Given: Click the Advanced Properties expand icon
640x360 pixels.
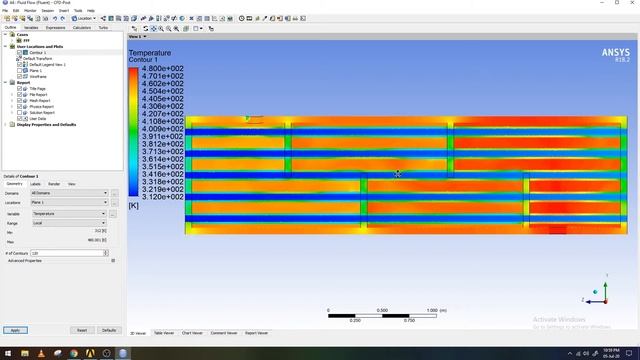Looking at the screenshot, I should pos(113,260).
